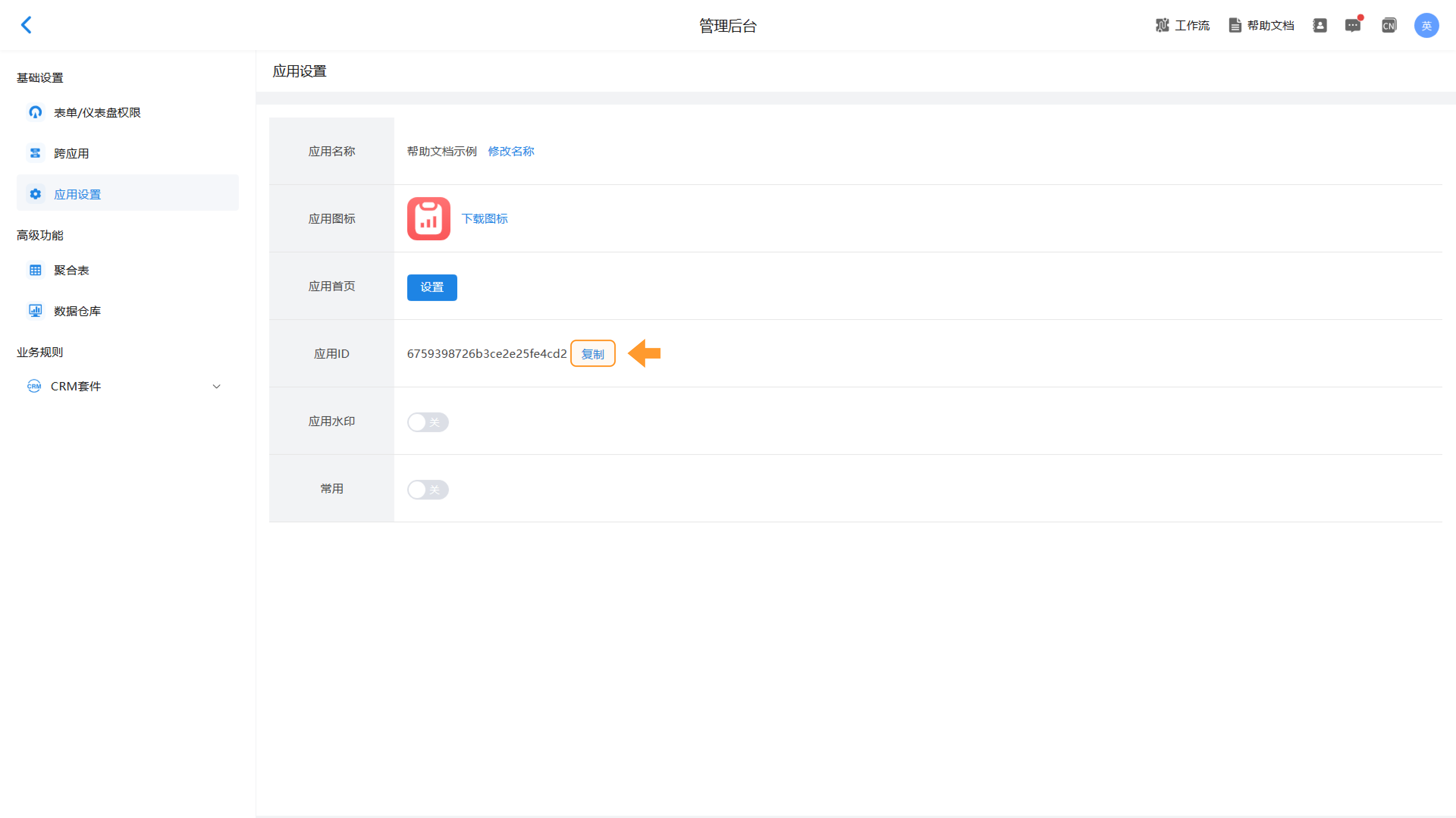Click the blue 设置 button

point(432,287)
